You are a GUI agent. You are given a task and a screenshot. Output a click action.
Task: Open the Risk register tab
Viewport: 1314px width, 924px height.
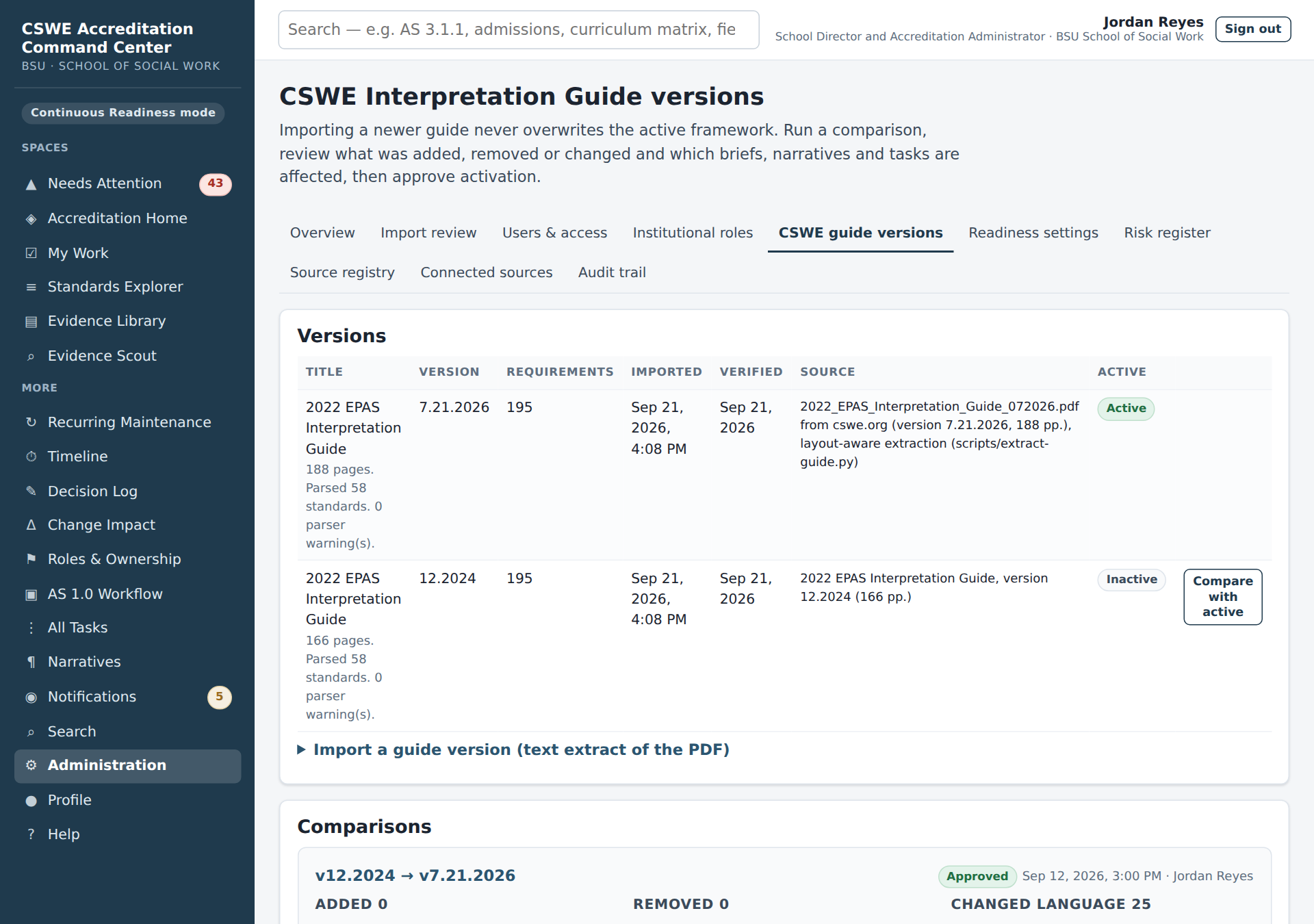click(1167, 233)
